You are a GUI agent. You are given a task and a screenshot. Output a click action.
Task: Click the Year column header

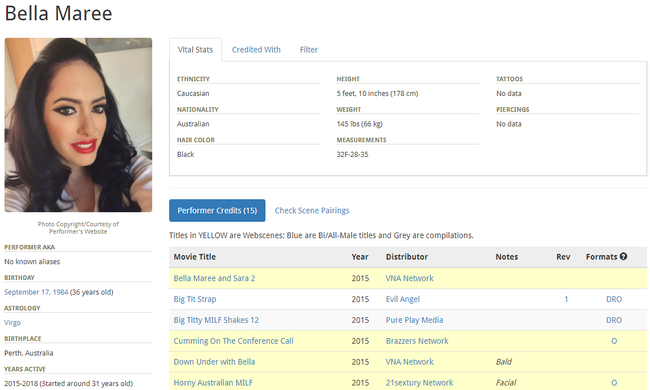pos(360,257)
